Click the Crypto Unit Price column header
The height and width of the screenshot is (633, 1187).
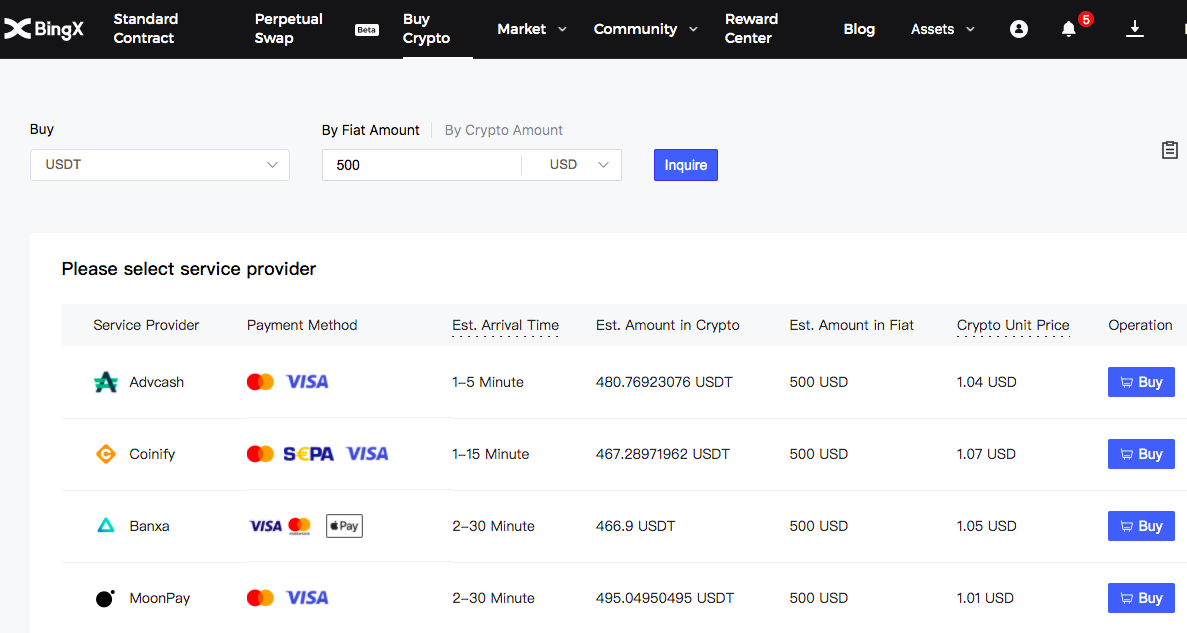coord(1013,326)
